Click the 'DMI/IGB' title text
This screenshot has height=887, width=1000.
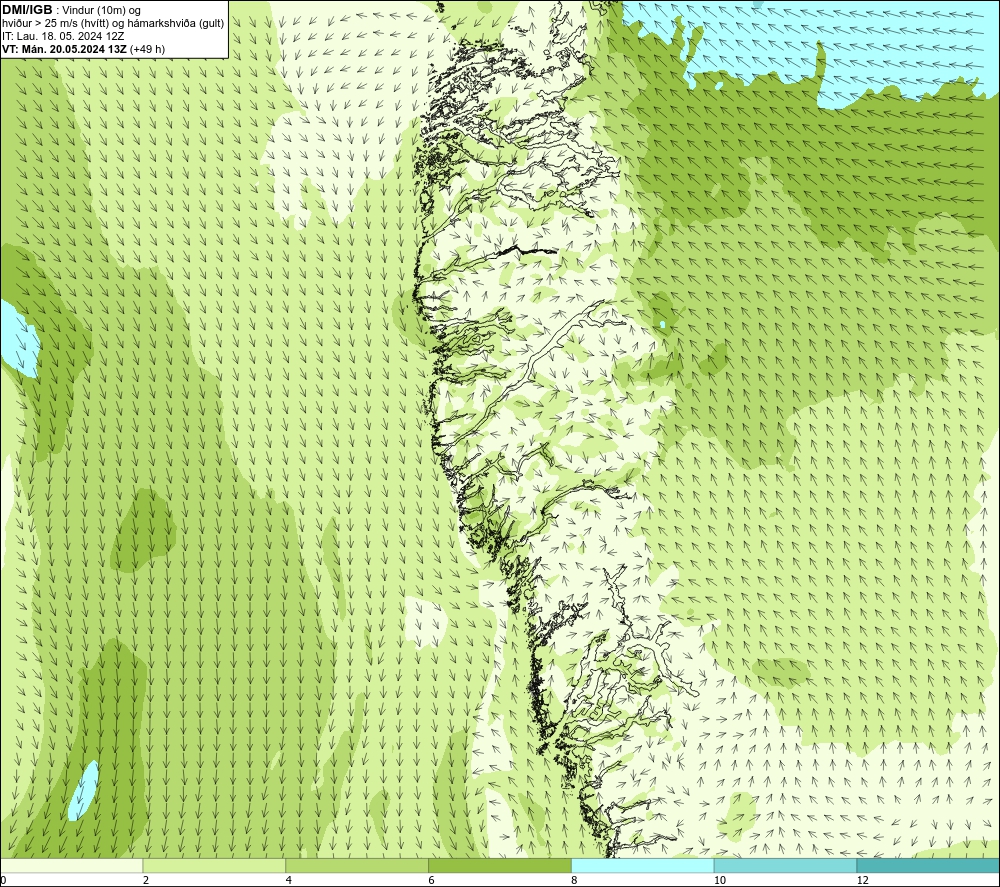tap(27, 10)
